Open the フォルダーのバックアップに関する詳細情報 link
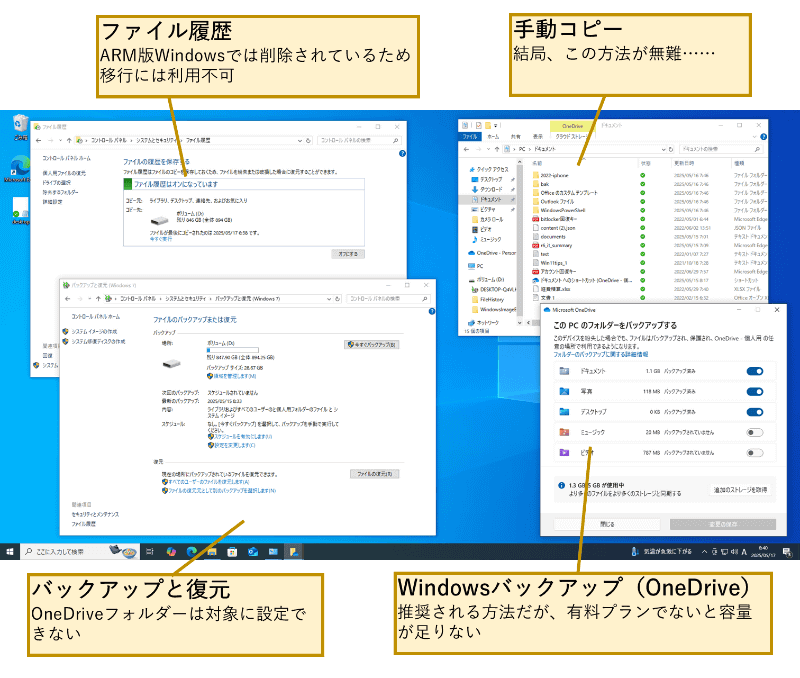The height and width of the screenshot is (678, 800). pos(601,354)
